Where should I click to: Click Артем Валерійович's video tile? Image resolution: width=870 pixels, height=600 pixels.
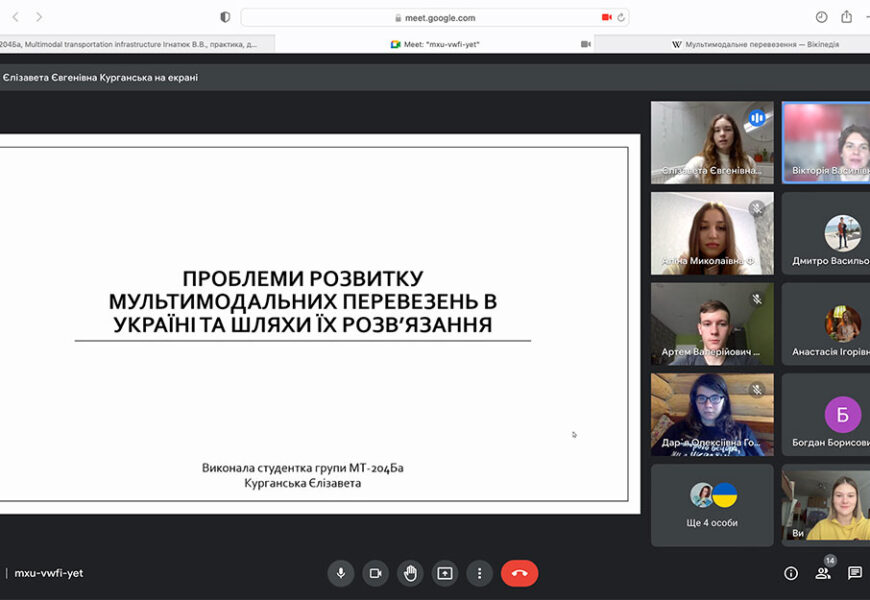click(712, 324)
